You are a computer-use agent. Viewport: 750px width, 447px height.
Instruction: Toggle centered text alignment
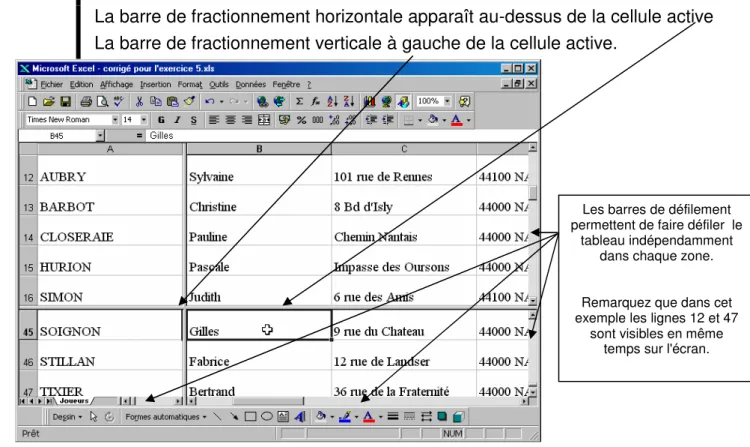tap(231, 120)
